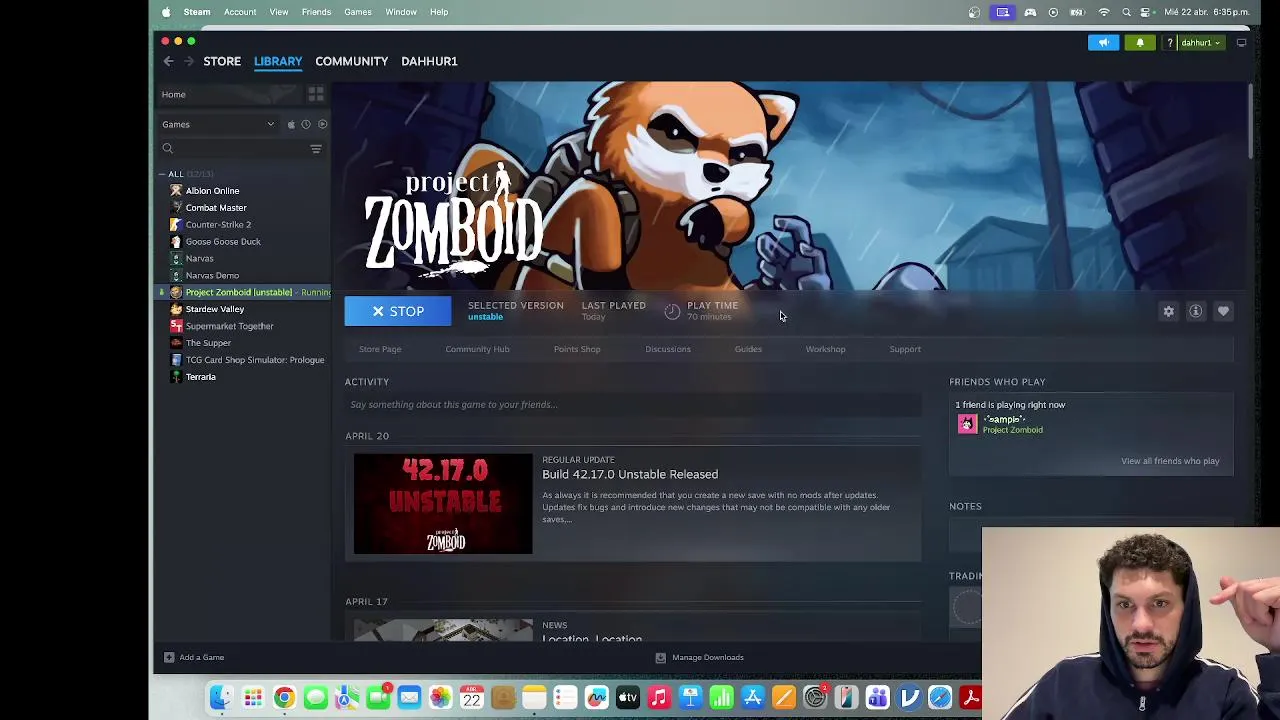Screen dimensions: 1280x720
Task: Open Steam announcements megaphone button
Action: [x=1104, y=43]
